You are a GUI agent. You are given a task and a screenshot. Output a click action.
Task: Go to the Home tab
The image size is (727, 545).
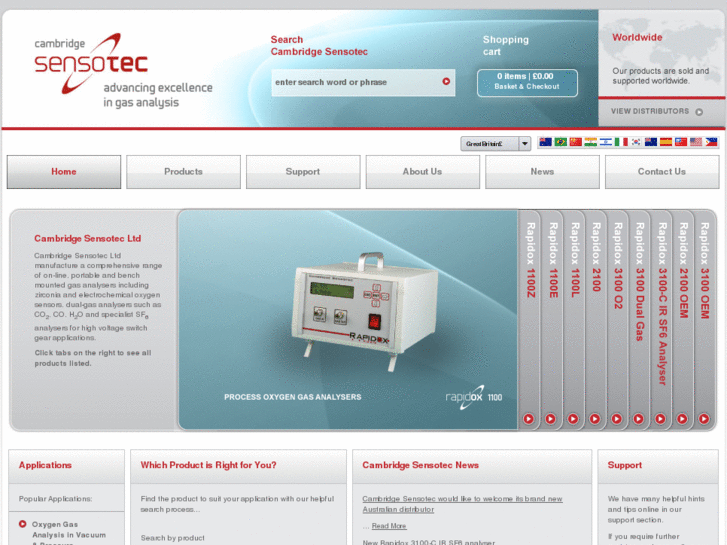point(64,172)
